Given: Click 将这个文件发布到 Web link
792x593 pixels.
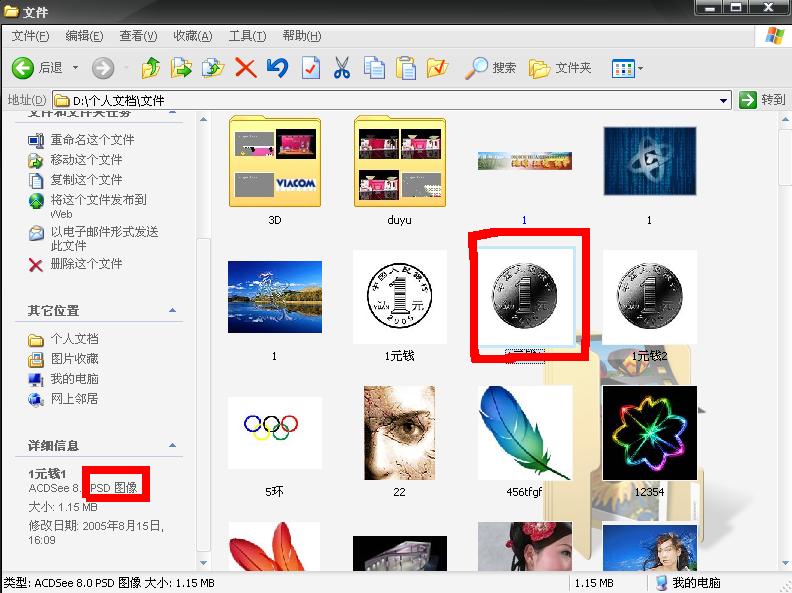Looking at the screenshot, I should coord(87,206).
